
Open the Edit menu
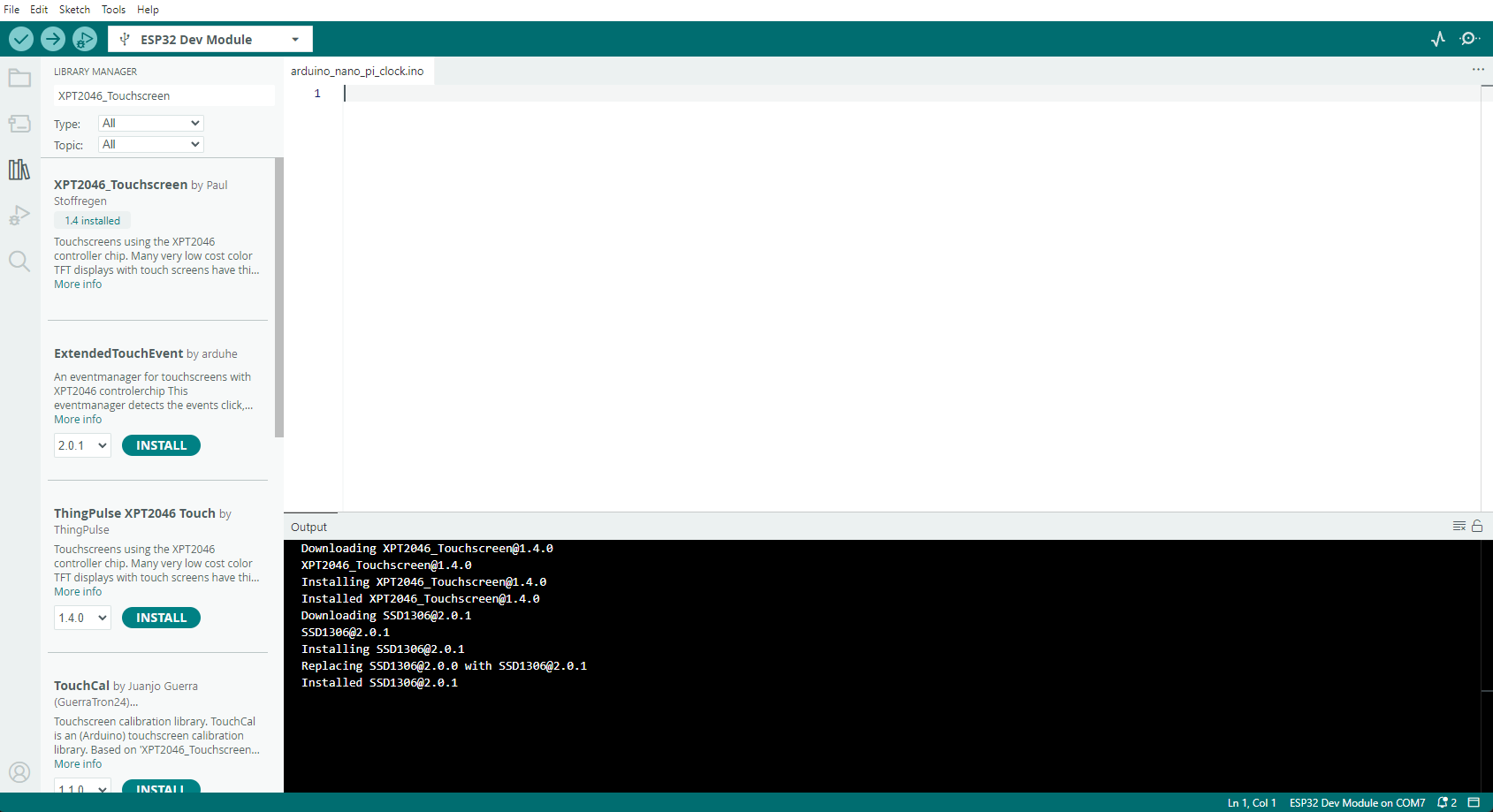click(x=39, y=10)
